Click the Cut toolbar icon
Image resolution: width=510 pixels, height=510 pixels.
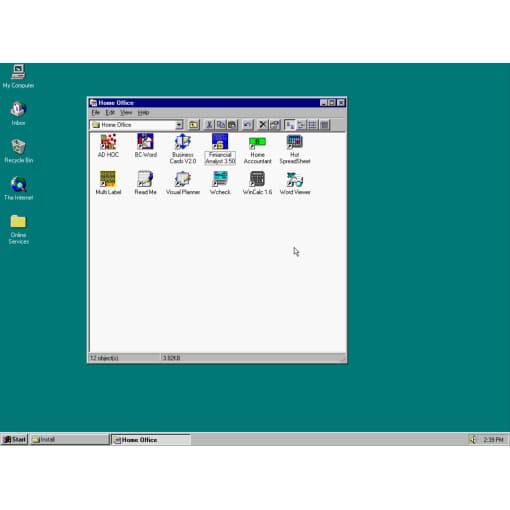pos(209,125)
